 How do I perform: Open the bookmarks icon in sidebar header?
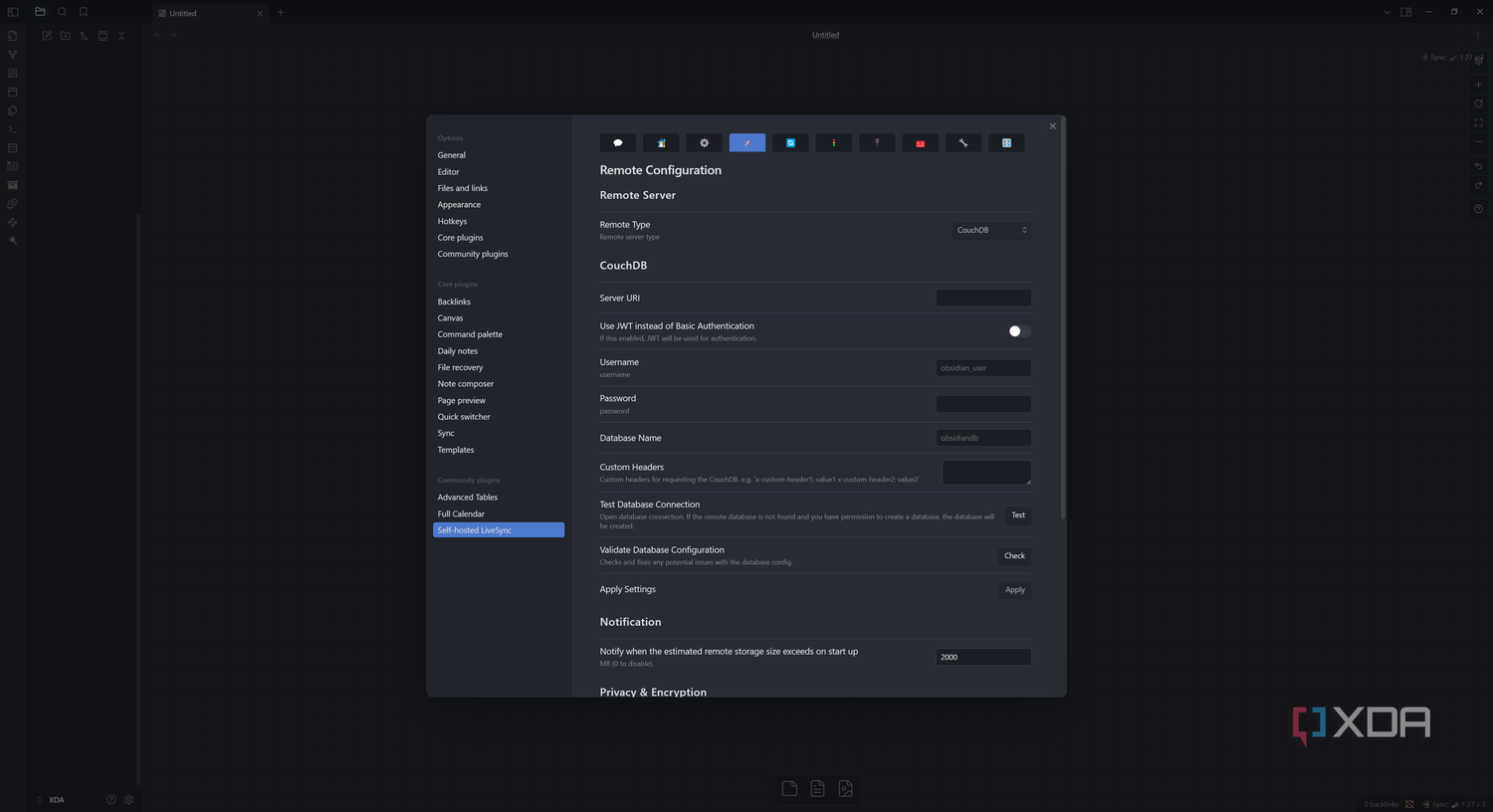click(x=84, y=12)
